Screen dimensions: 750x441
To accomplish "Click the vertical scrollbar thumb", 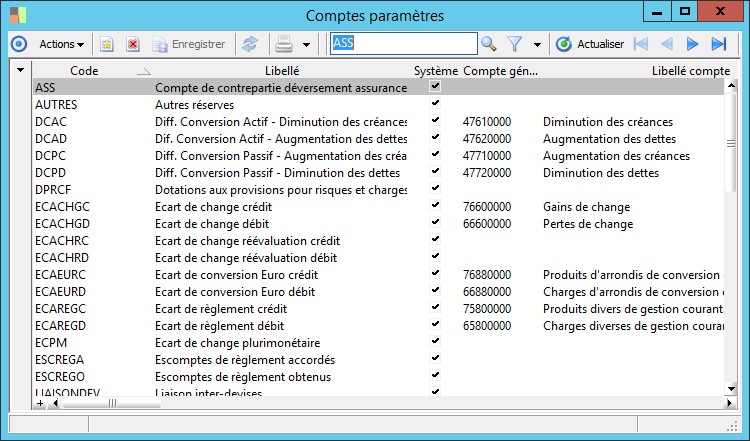I will click(731, 143).
